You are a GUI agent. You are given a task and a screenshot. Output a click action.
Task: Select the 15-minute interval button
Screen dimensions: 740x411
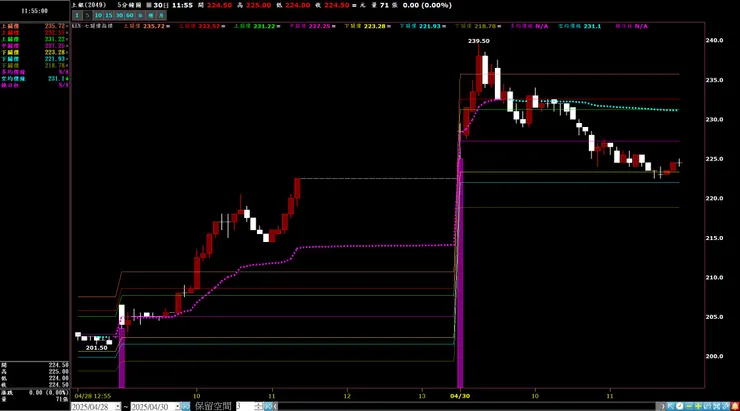tap(109, 16)
